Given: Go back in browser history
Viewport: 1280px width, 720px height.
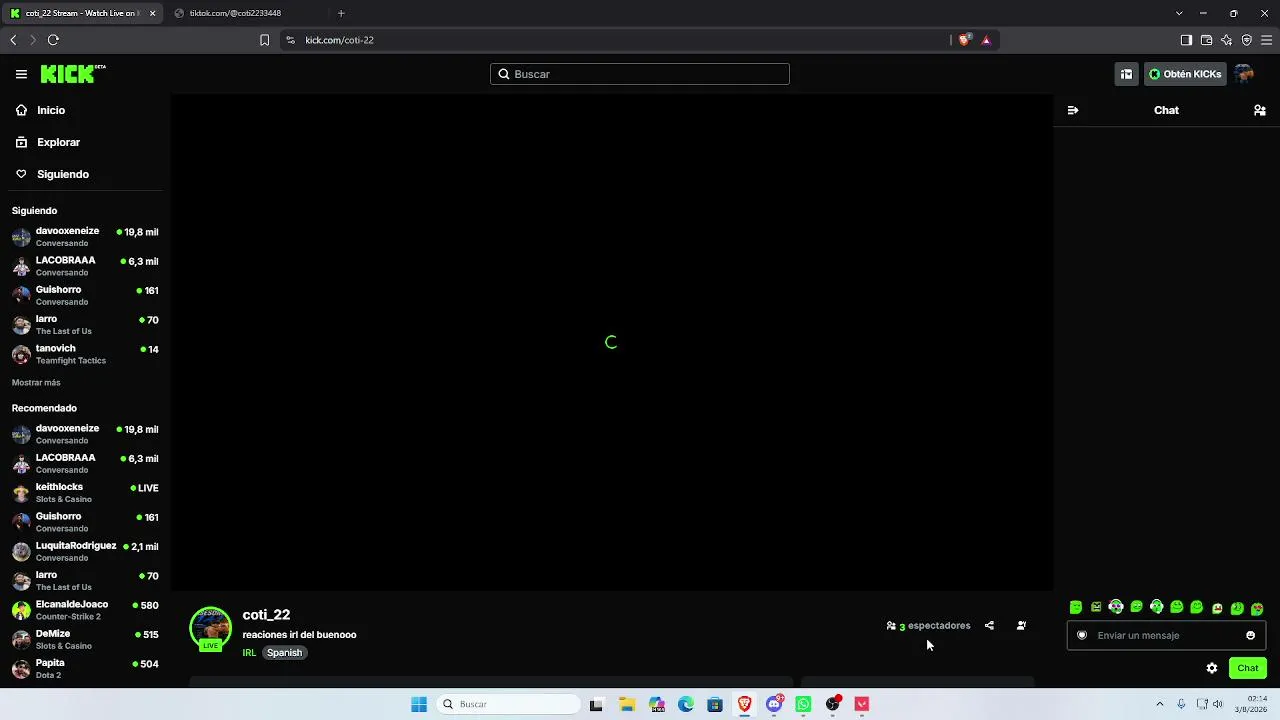Looking at the screenshot, I should 13,40.
